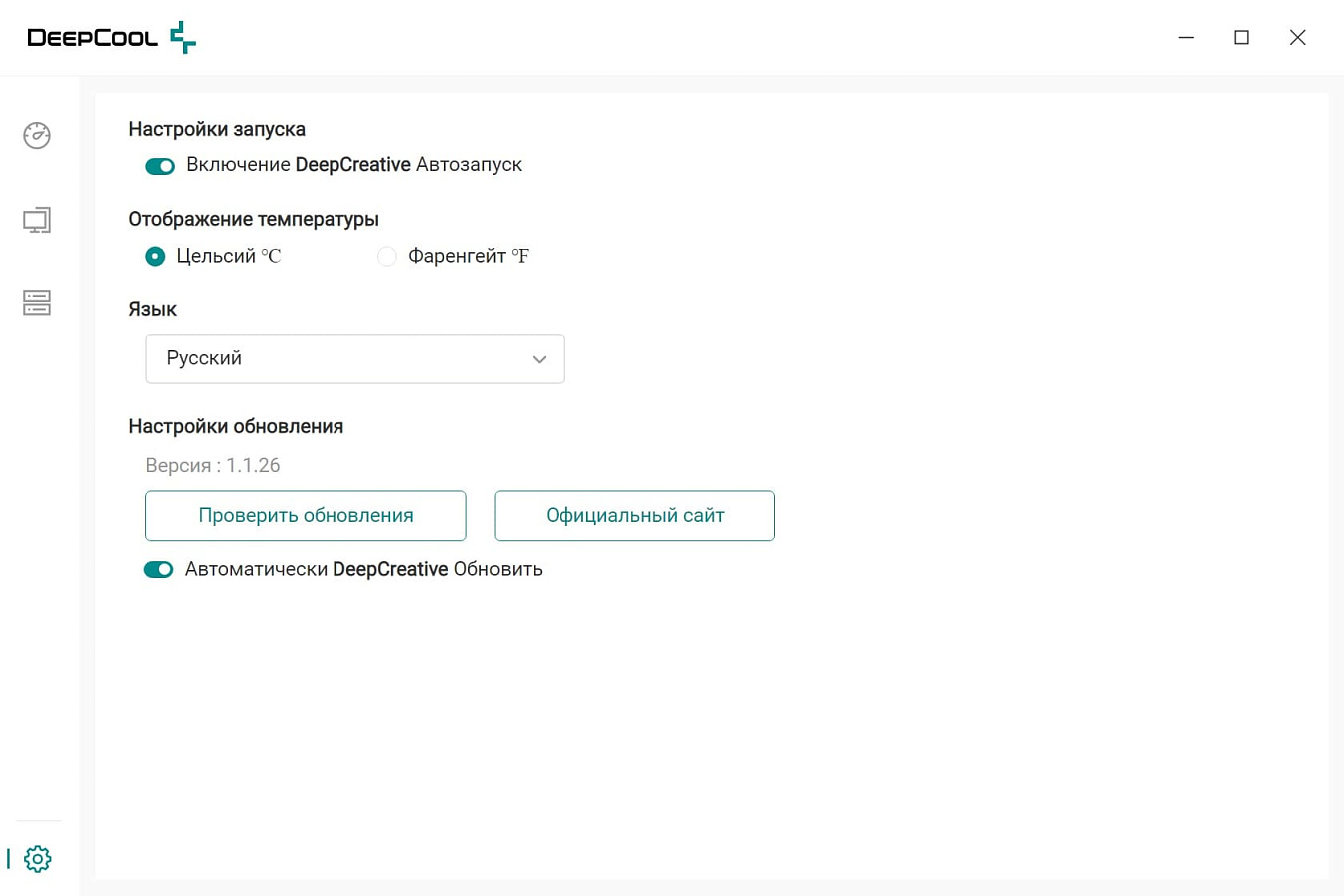This screenshot has height=896, width=1344.
Task: Click the DeepCool logo
Action: [112, 38]
